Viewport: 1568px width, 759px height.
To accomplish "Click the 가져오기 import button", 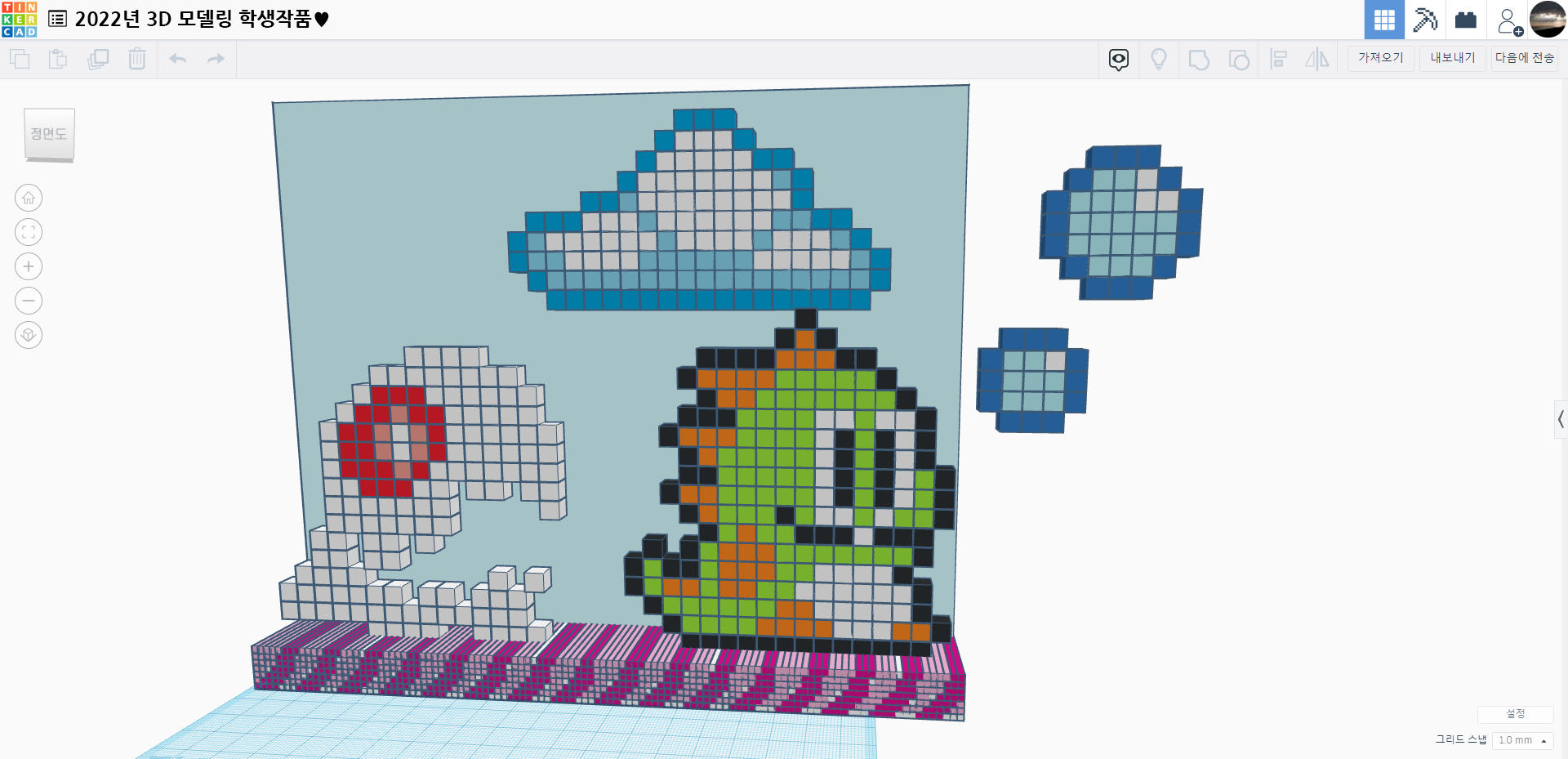I will point(1380,58).
